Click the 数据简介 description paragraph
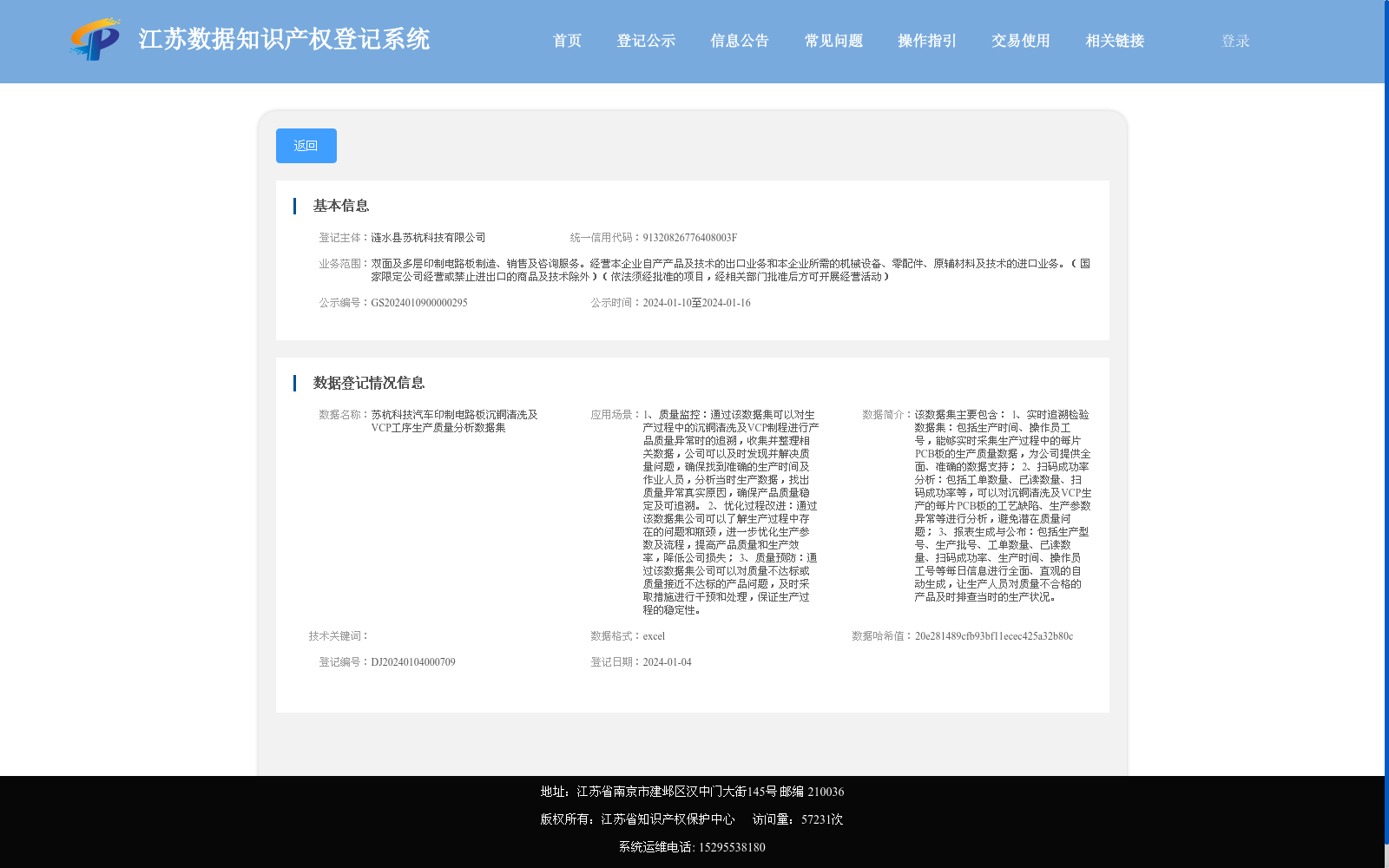Image resolution: width=1389 pixels, height=868 pixels. [x=1003, y=506]
